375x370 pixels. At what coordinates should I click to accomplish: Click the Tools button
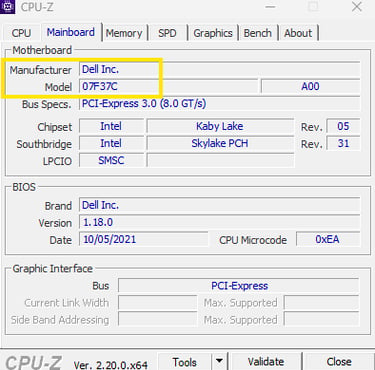[x=184, y=362]
